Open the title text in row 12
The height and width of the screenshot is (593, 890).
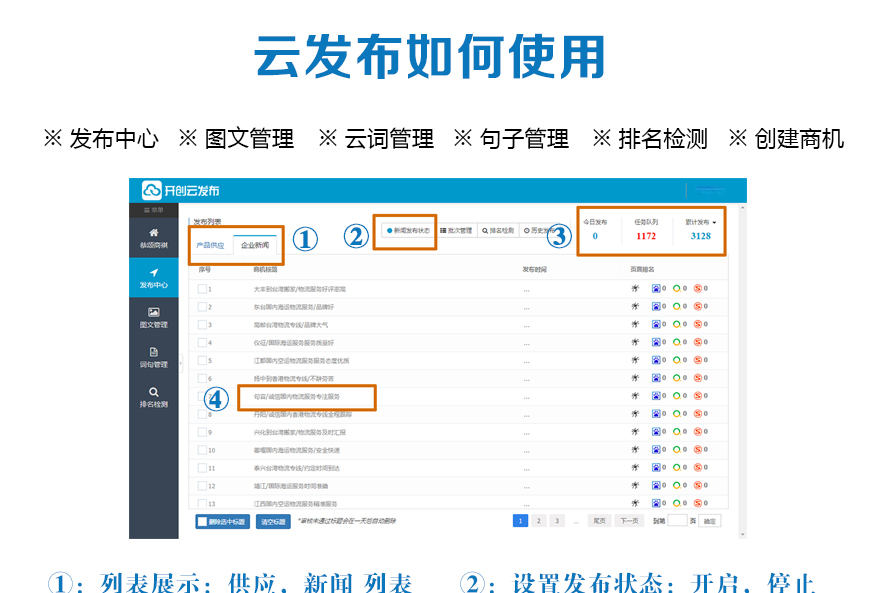[x=291, y=486]
